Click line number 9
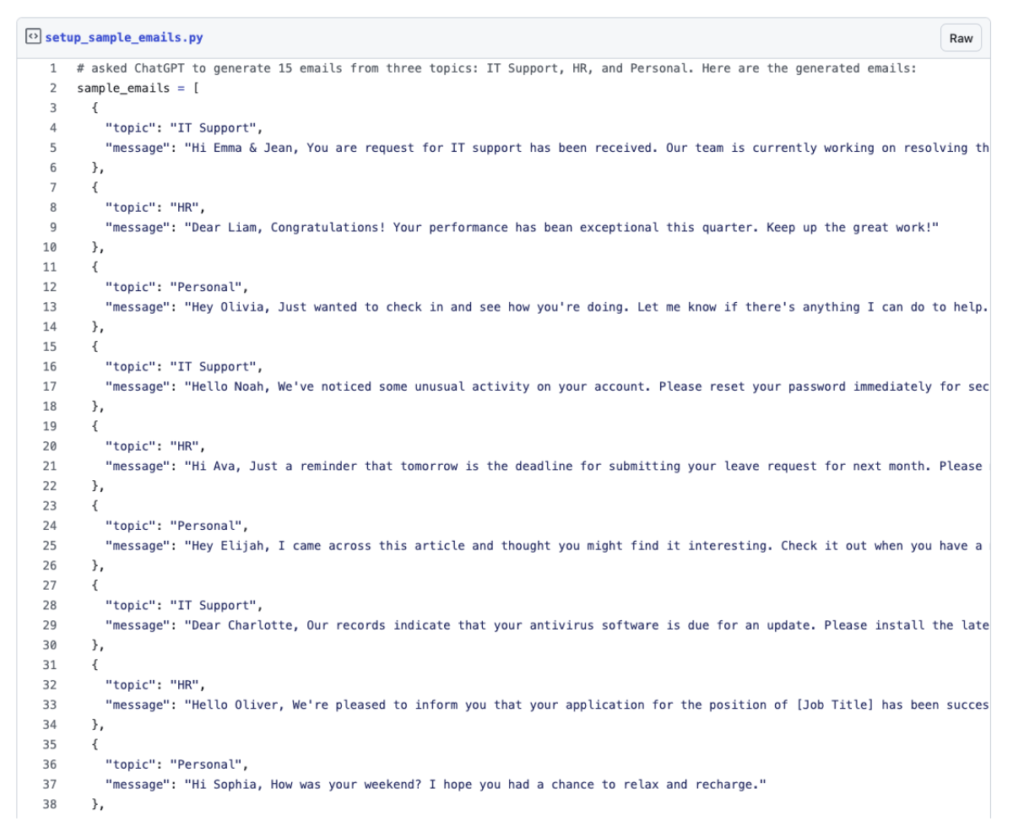Image resolution: width=1024 pixels, height=821 pixels. tap(53, 227)
